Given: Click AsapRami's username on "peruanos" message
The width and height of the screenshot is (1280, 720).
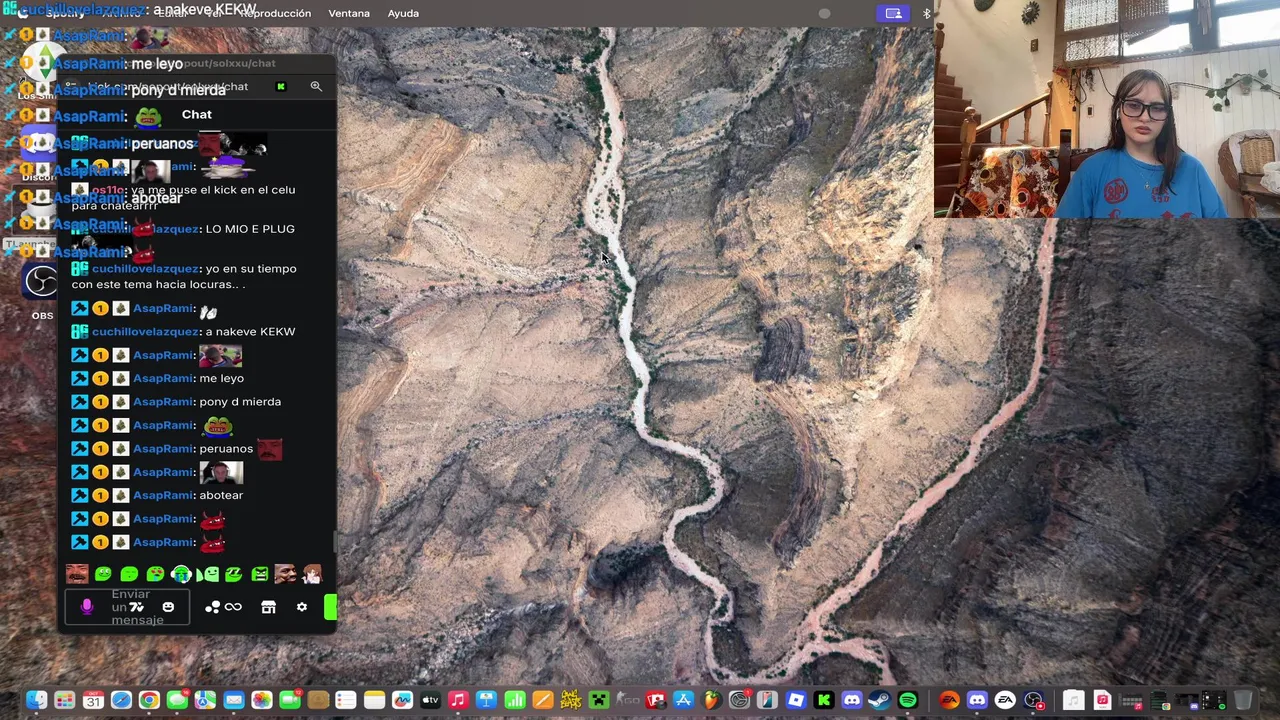Looking at the screenshot, I should point(163,449).
